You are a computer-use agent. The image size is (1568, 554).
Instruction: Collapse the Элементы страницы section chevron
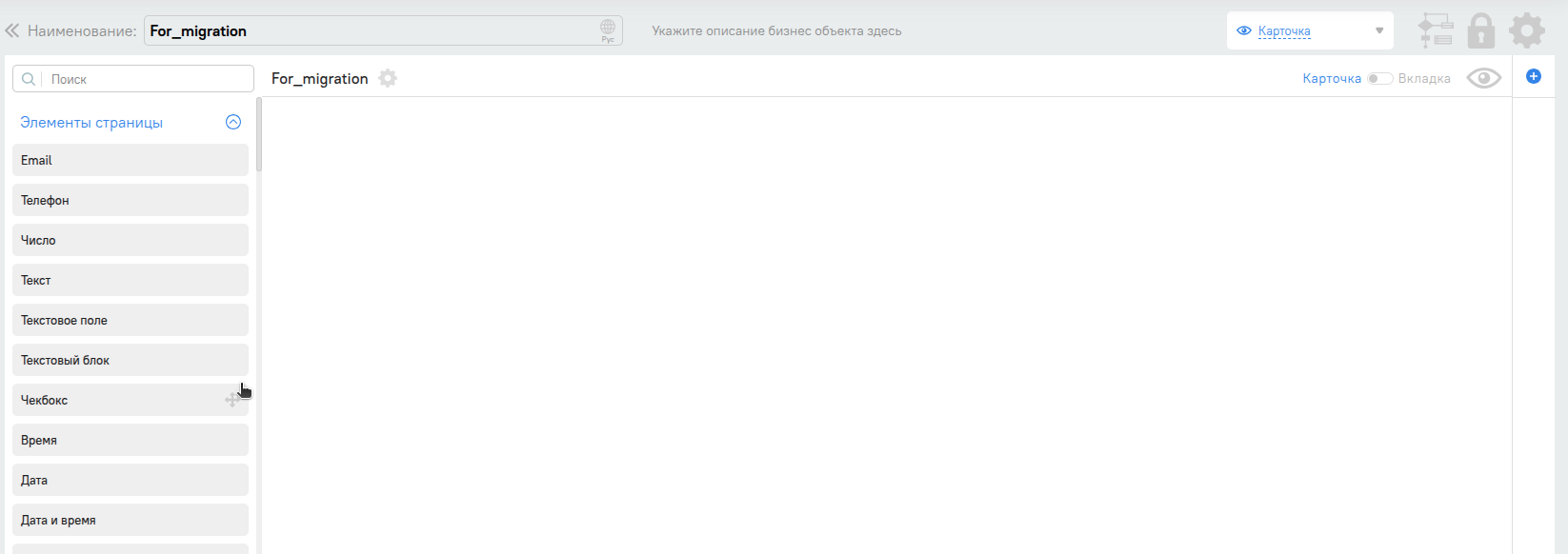tap(233, 122)
